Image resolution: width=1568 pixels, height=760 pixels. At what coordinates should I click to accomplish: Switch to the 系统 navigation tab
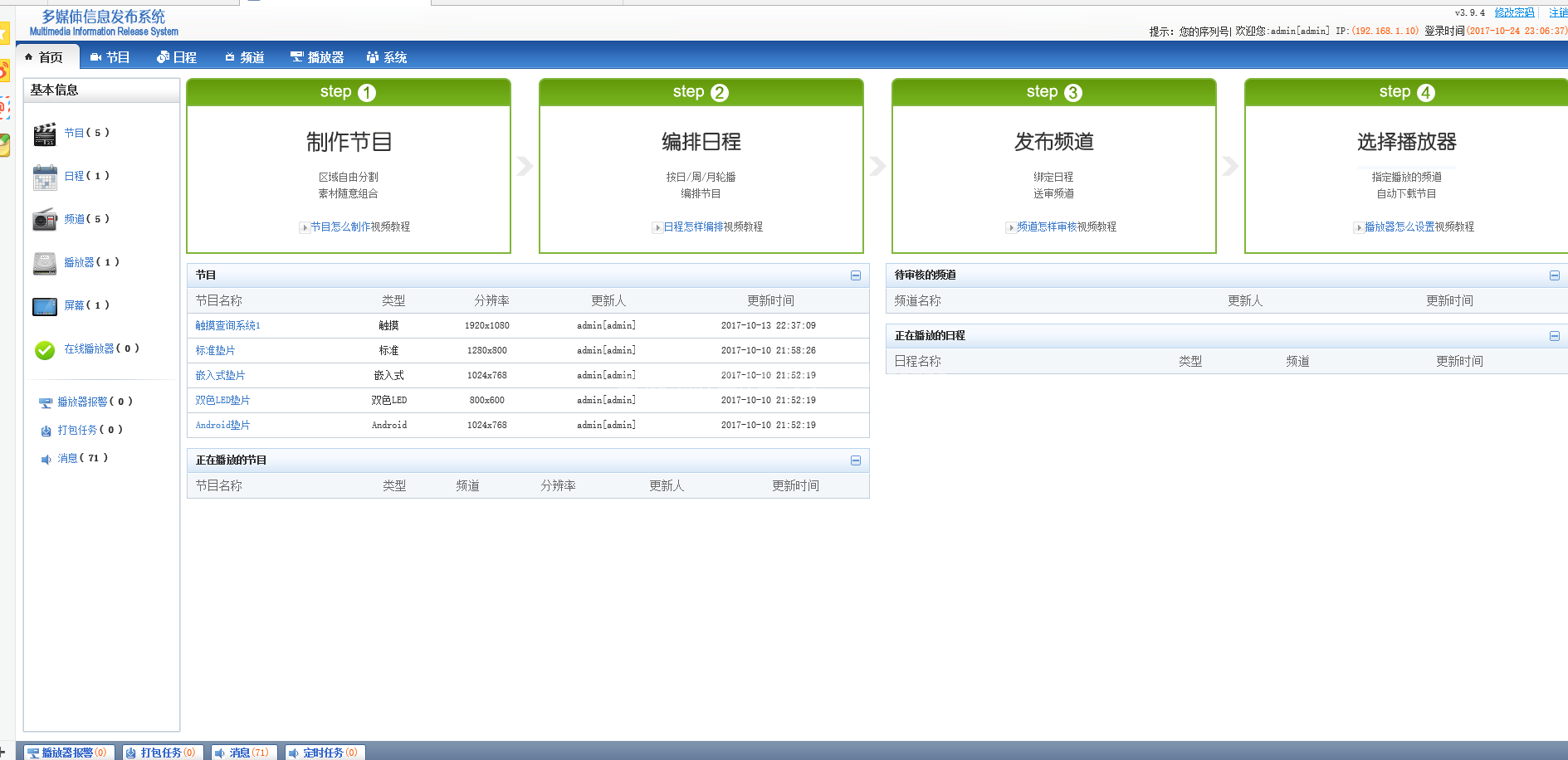(387, 57)
